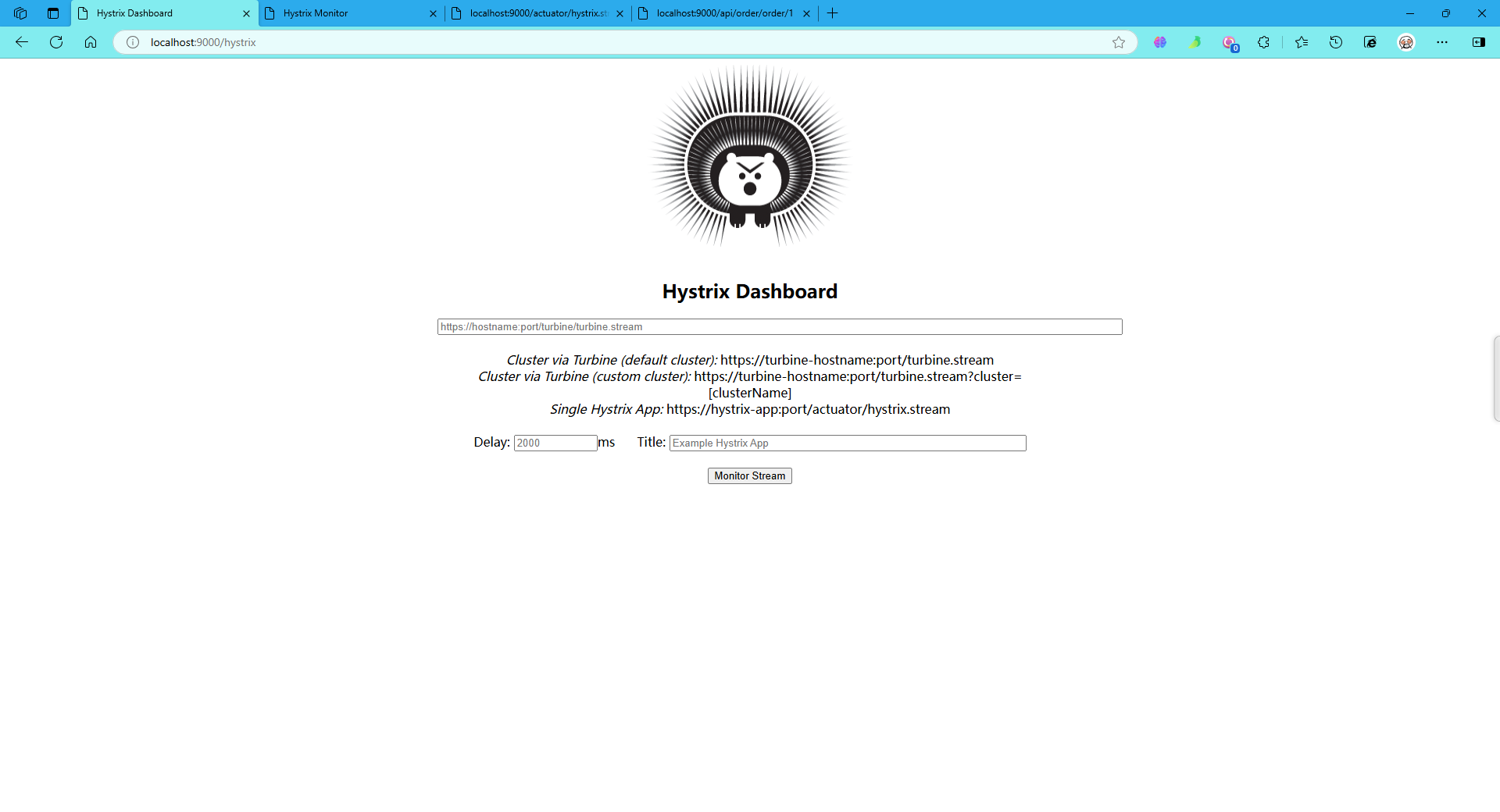Click the default cluster turbine.stream text
The image size is (1500, 812).
857,360
